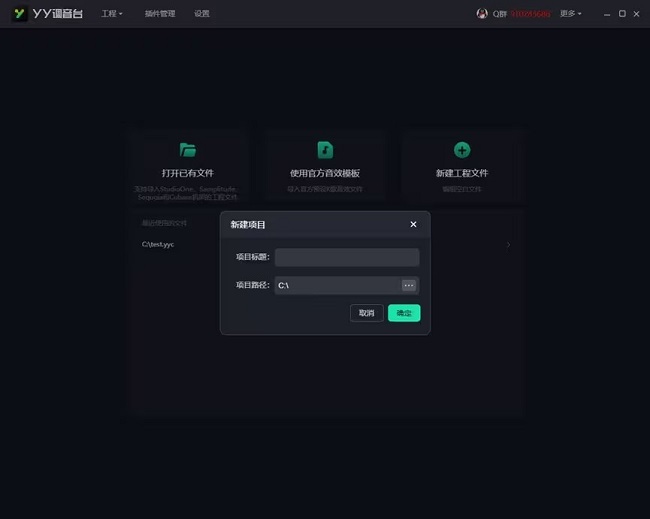Screen dimensions: 650x519
Task: Click the green plus circle icon
Action: click(x=462, y=150)
